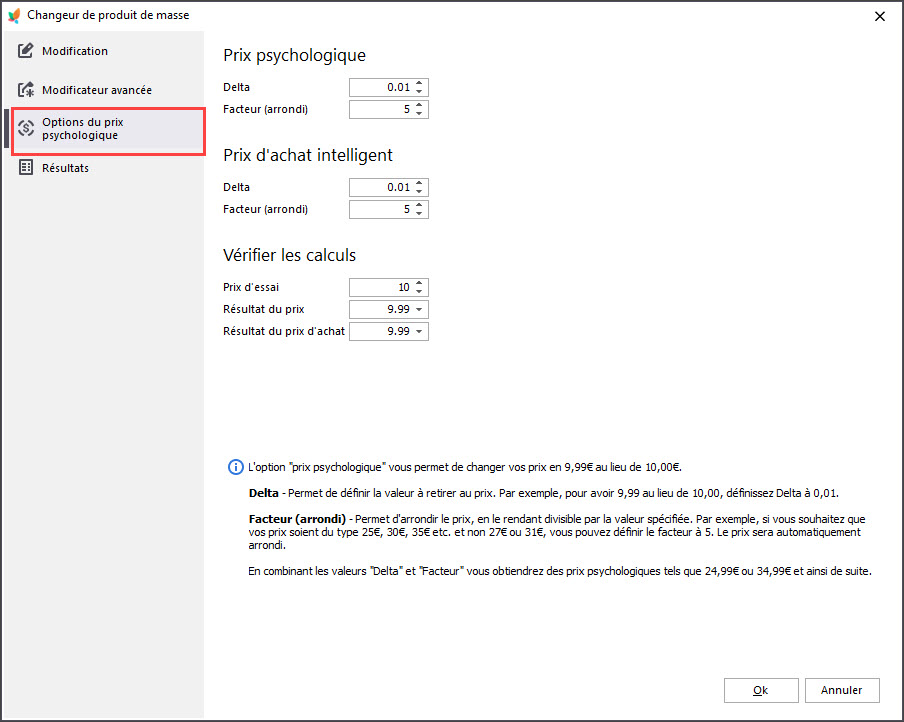Switch to the Résultats tab

65,168
